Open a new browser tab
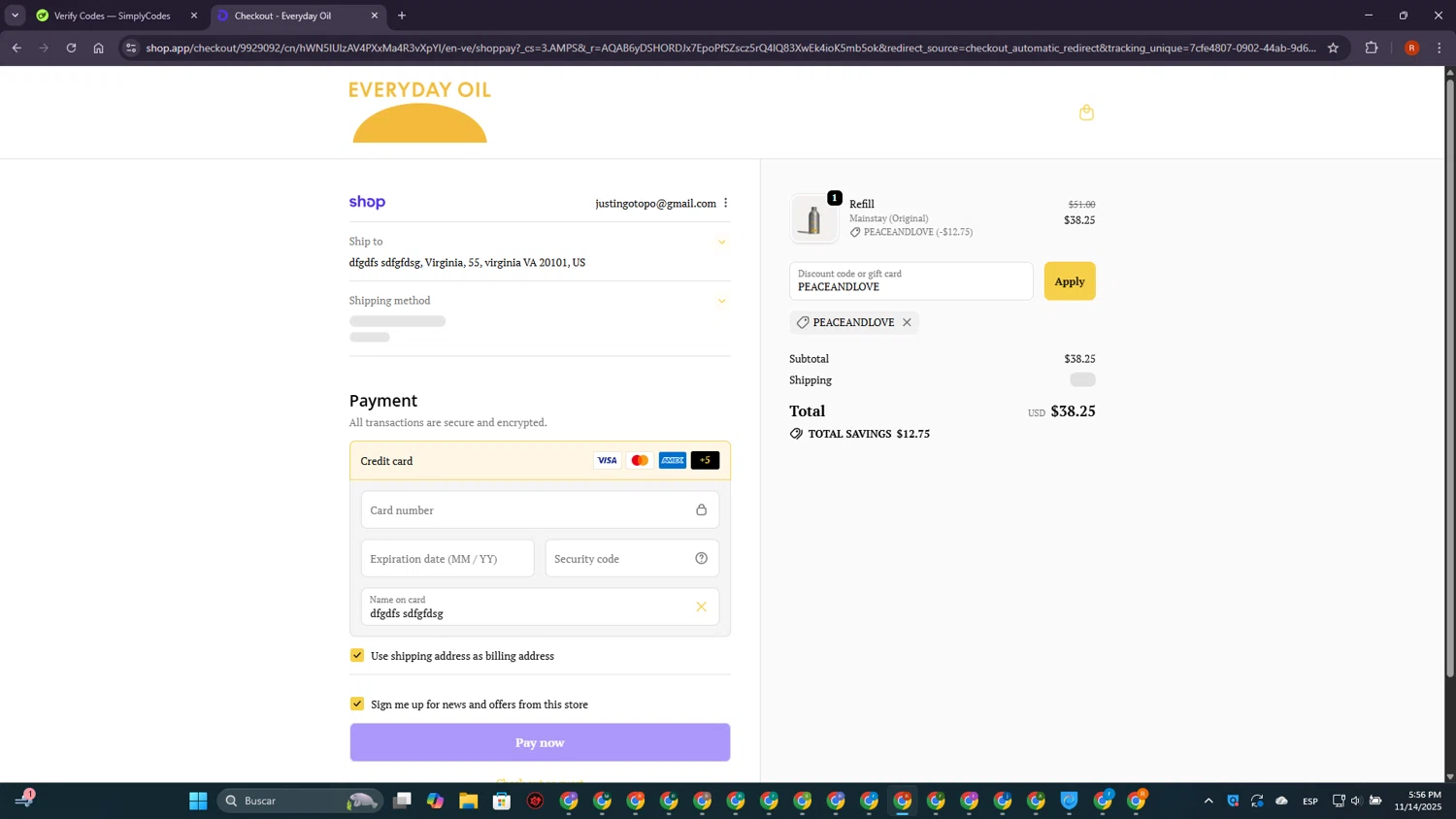 [x=402, y=16]
